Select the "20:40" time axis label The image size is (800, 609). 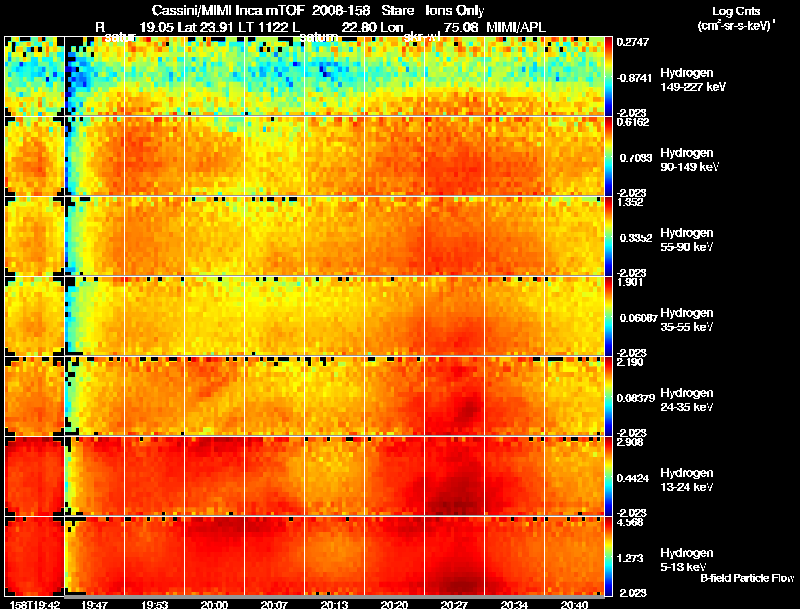coord(574,604)
